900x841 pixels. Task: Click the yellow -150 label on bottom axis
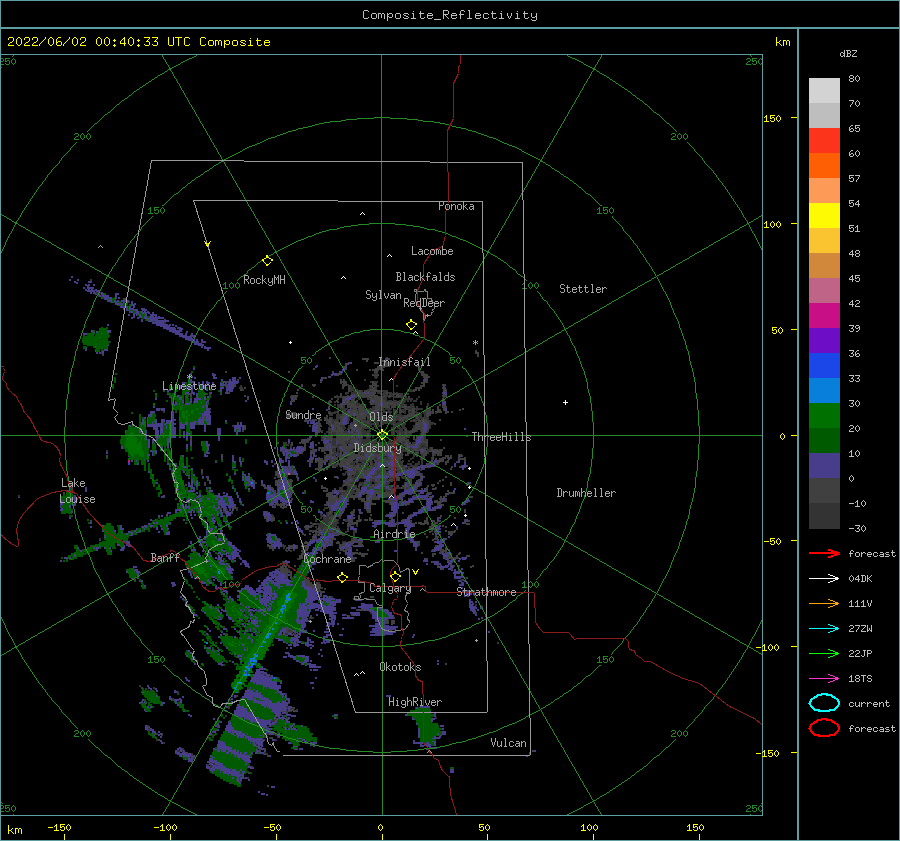[x=59, y=827]
